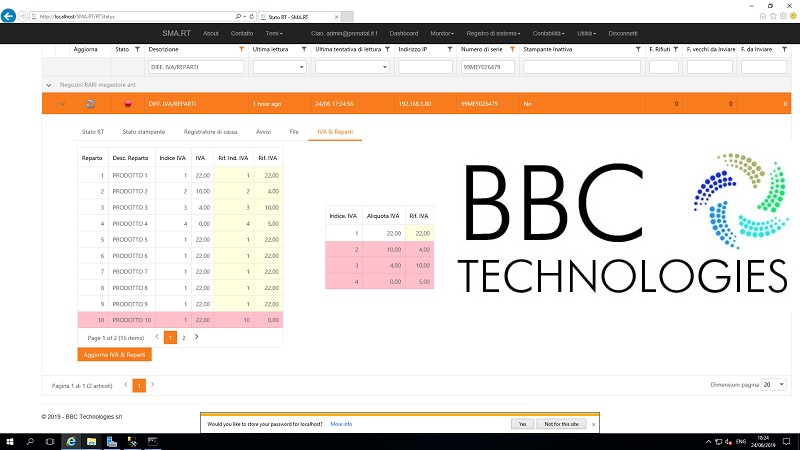The width and height of the screenshot is (800, 450).
Task: Click the address bar search magnifier icon
Action: tap(238, 16)
